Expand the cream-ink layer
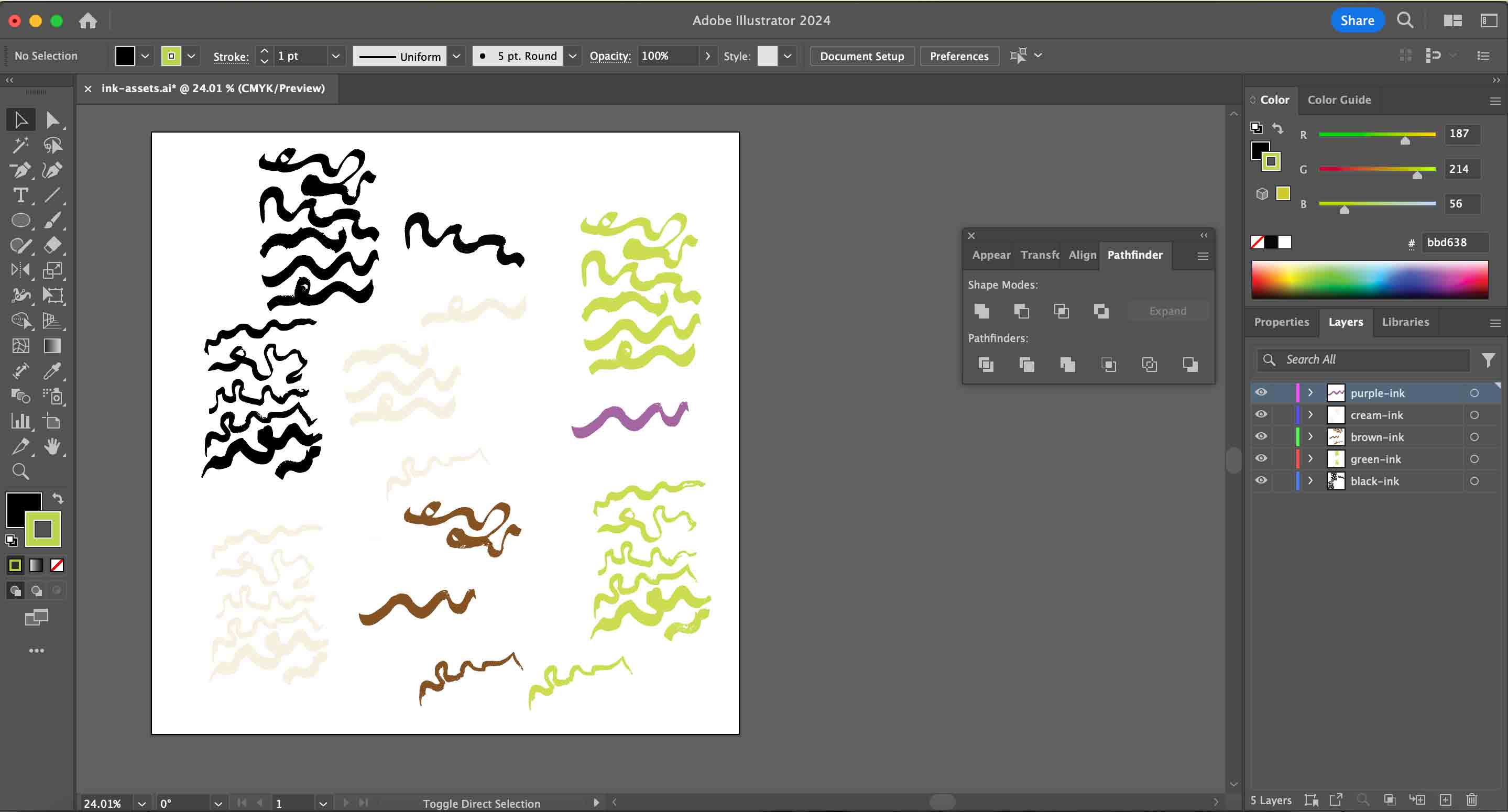This screenshot has width=1508, height=812. 1310,414
